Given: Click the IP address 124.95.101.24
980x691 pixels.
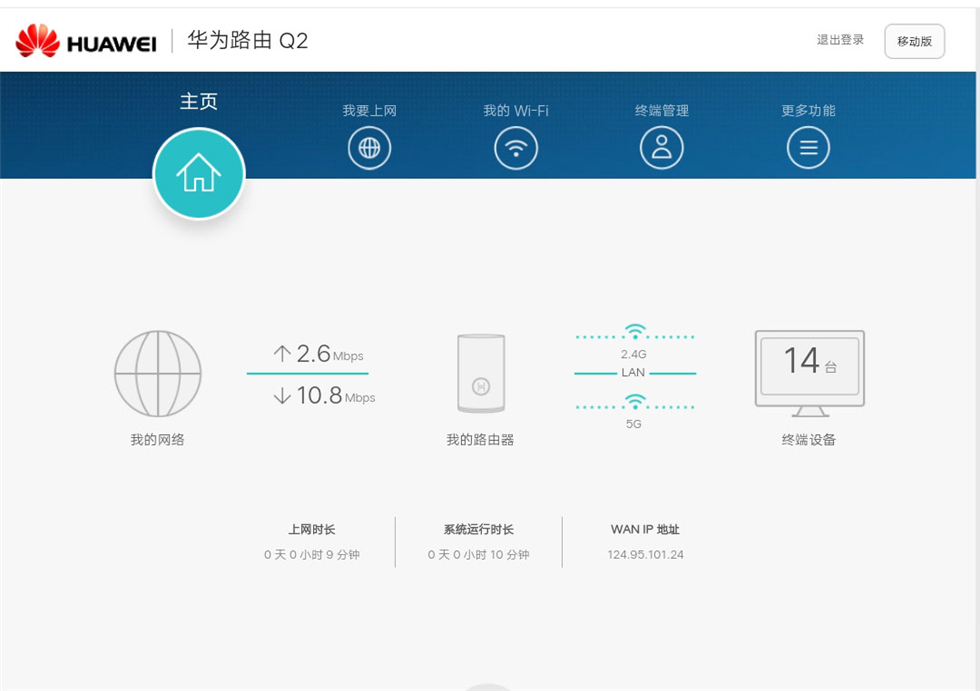Looking at the screenshot, I should pyautogui.click(x=646, y=555).
